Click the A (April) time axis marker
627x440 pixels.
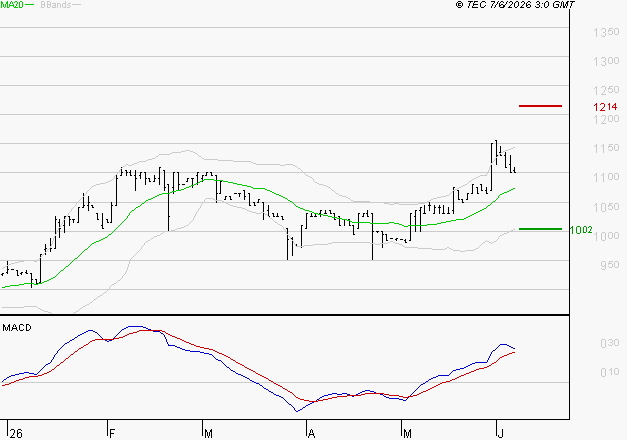tap(312, 434)
